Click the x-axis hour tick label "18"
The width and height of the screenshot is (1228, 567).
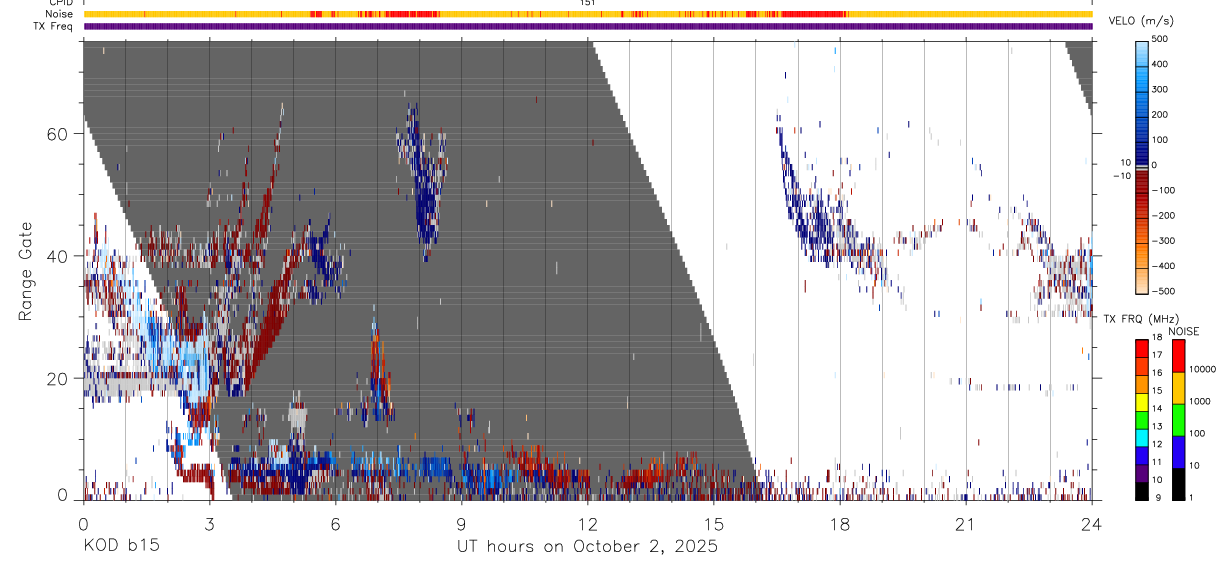[x=840, y=523]
